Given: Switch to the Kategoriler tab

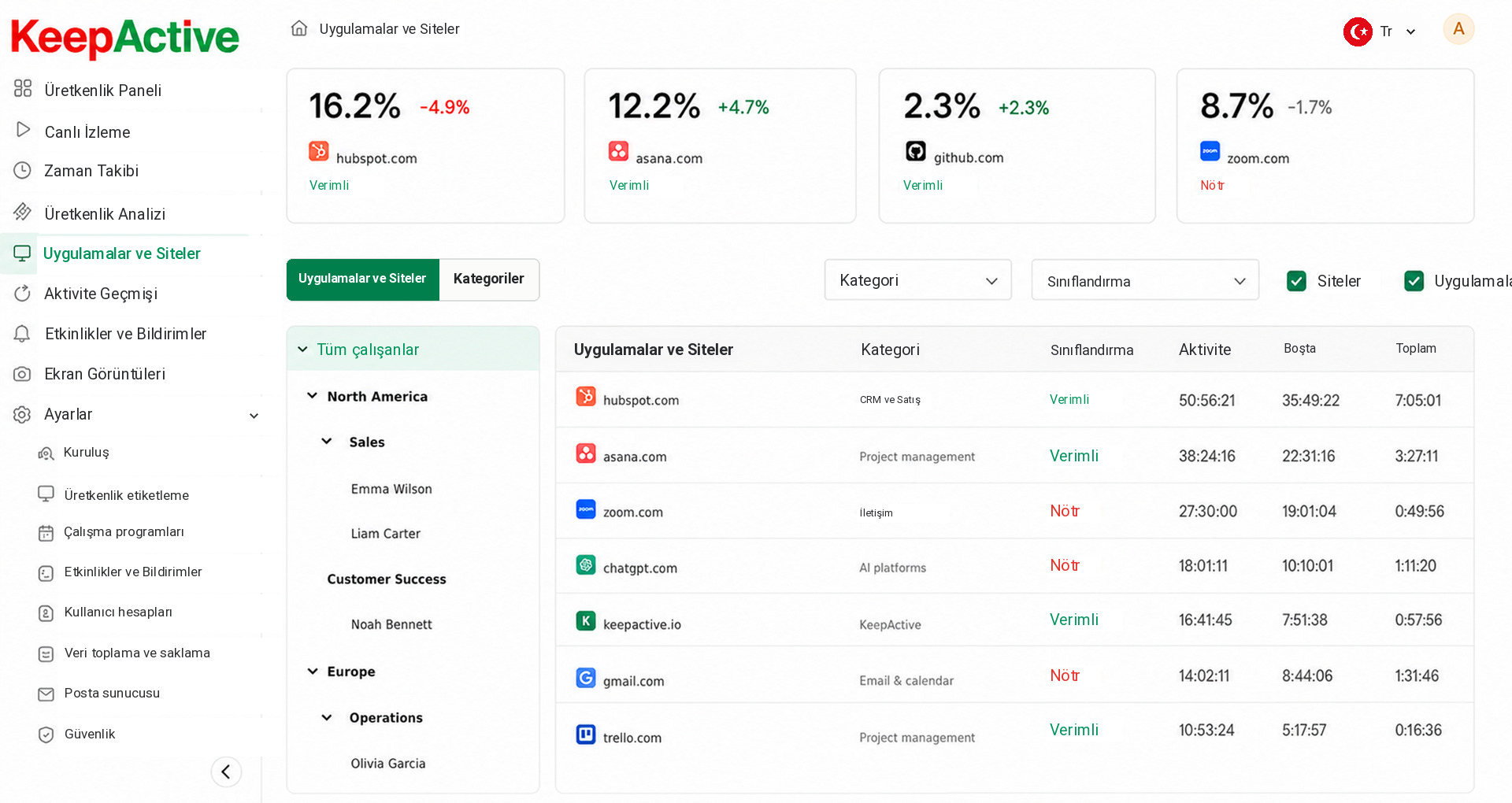Looking at the screenshot, I should 489,279.
